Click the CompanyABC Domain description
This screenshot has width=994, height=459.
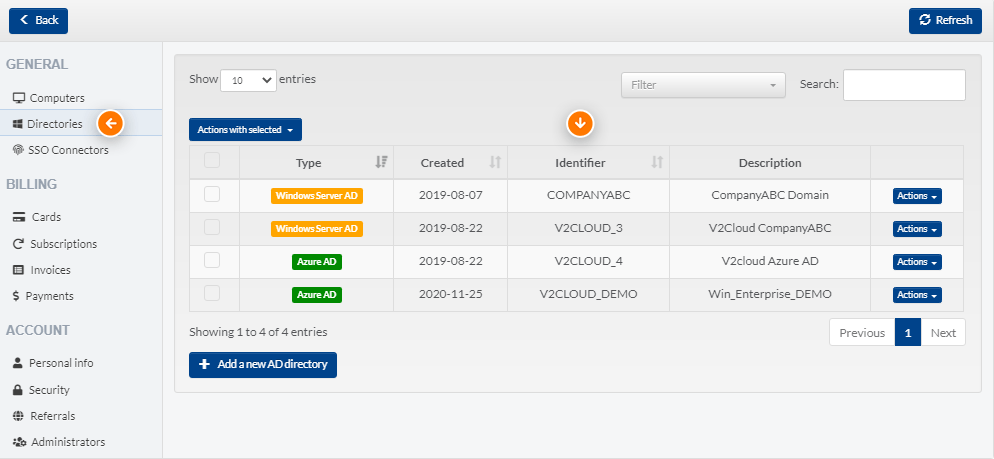(x=770, y=195)
